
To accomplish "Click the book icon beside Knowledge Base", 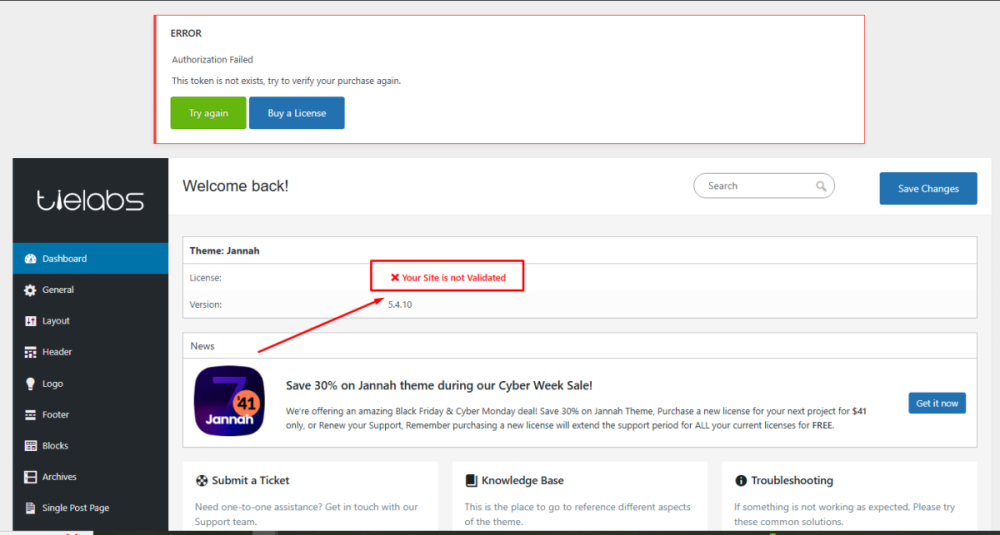I will 471,480.
